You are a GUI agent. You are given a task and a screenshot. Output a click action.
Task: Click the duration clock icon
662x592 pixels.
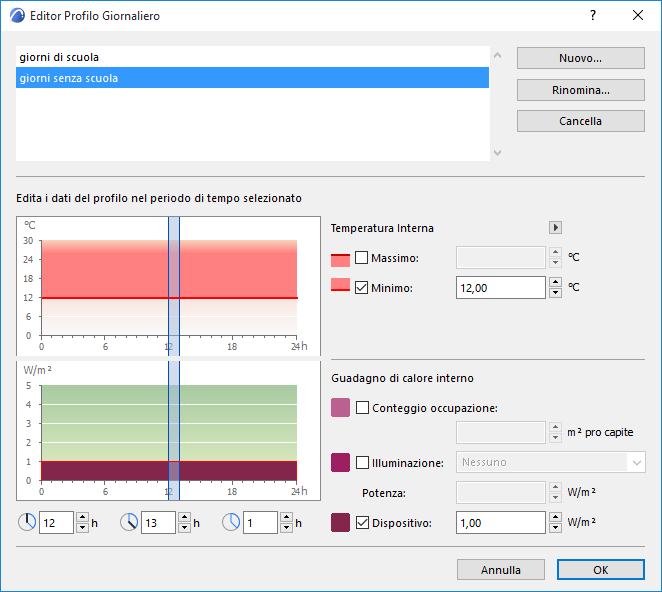[231, 522]
